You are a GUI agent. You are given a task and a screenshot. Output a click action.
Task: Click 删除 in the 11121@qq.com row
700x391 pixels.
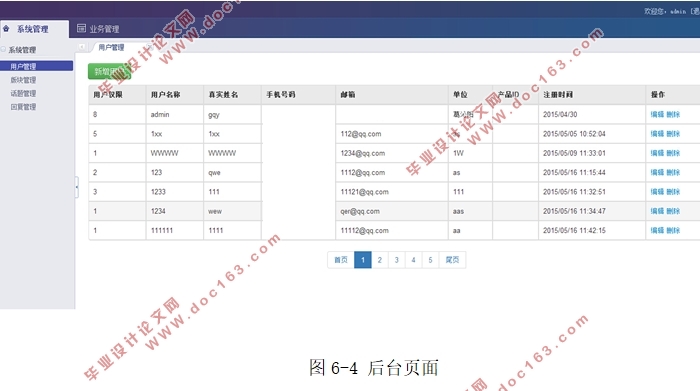tap(673, 191)
